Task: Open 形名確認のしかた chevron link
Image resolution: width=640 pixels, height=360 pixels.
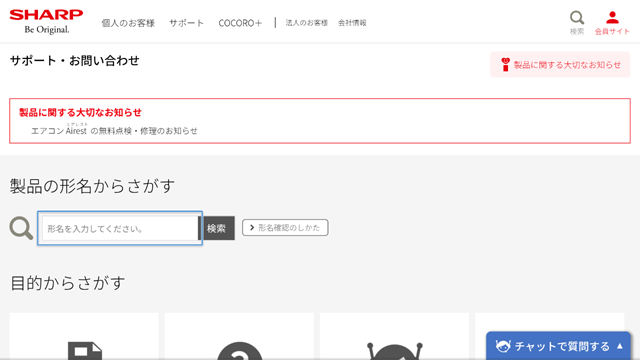Action: [x=285, y=227]
